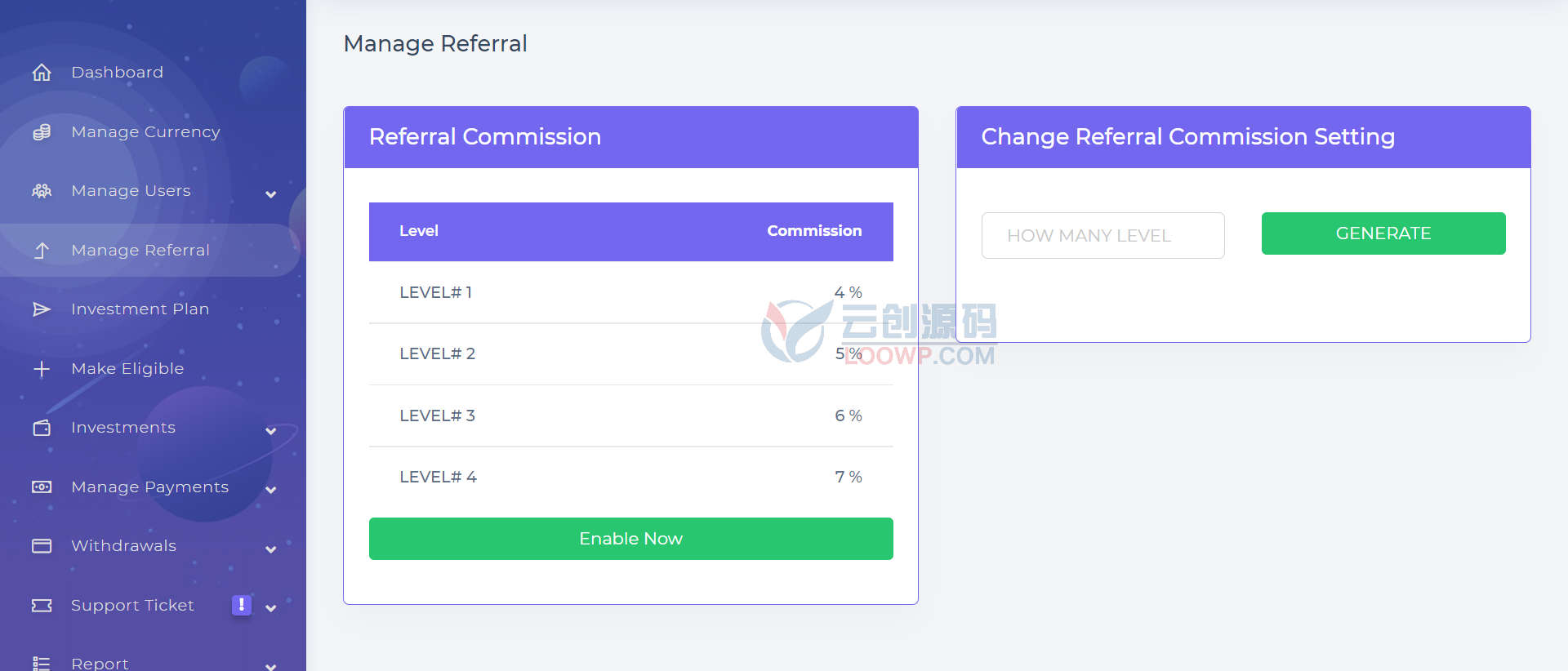This screenshot has width=1568, height=671.
Task: Expand the Manage Payments chevron
Action: point(271,490)
